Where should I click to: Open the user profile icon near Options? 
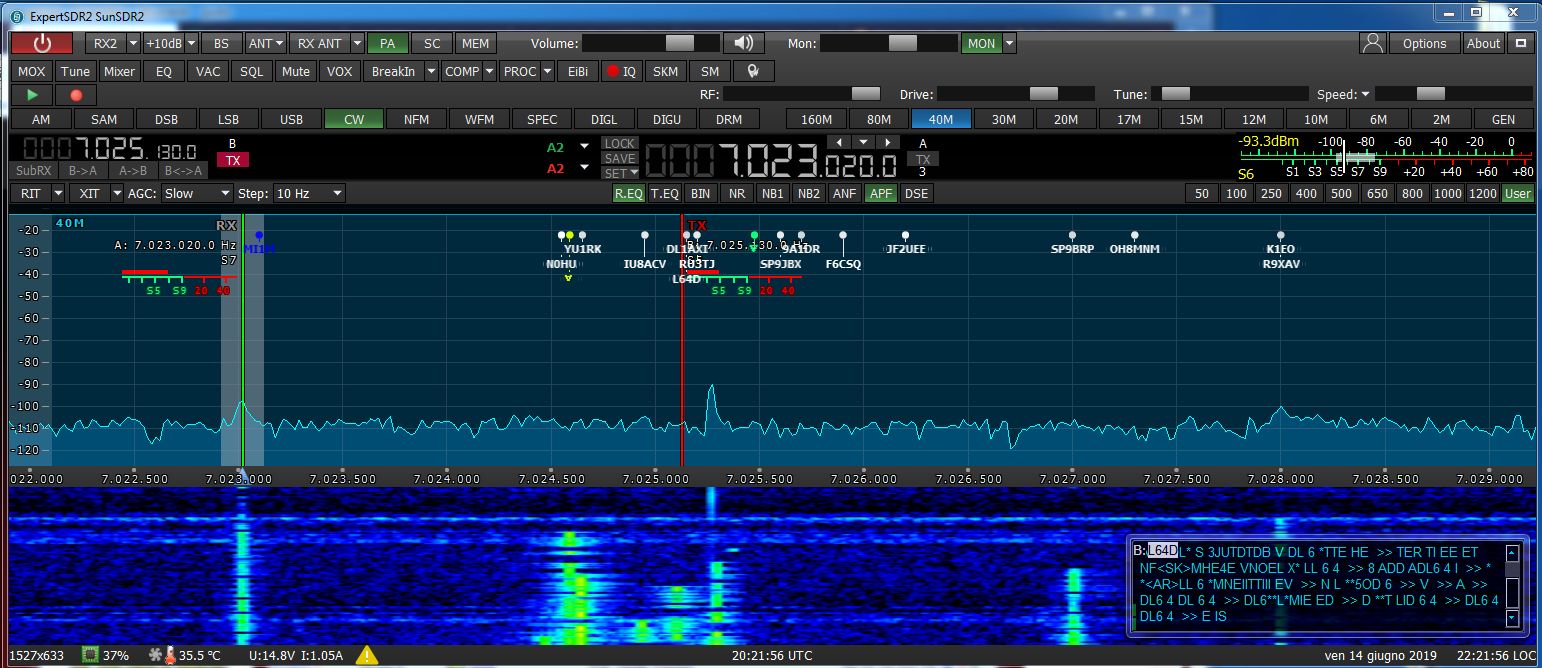click(x=1372, y=43)
